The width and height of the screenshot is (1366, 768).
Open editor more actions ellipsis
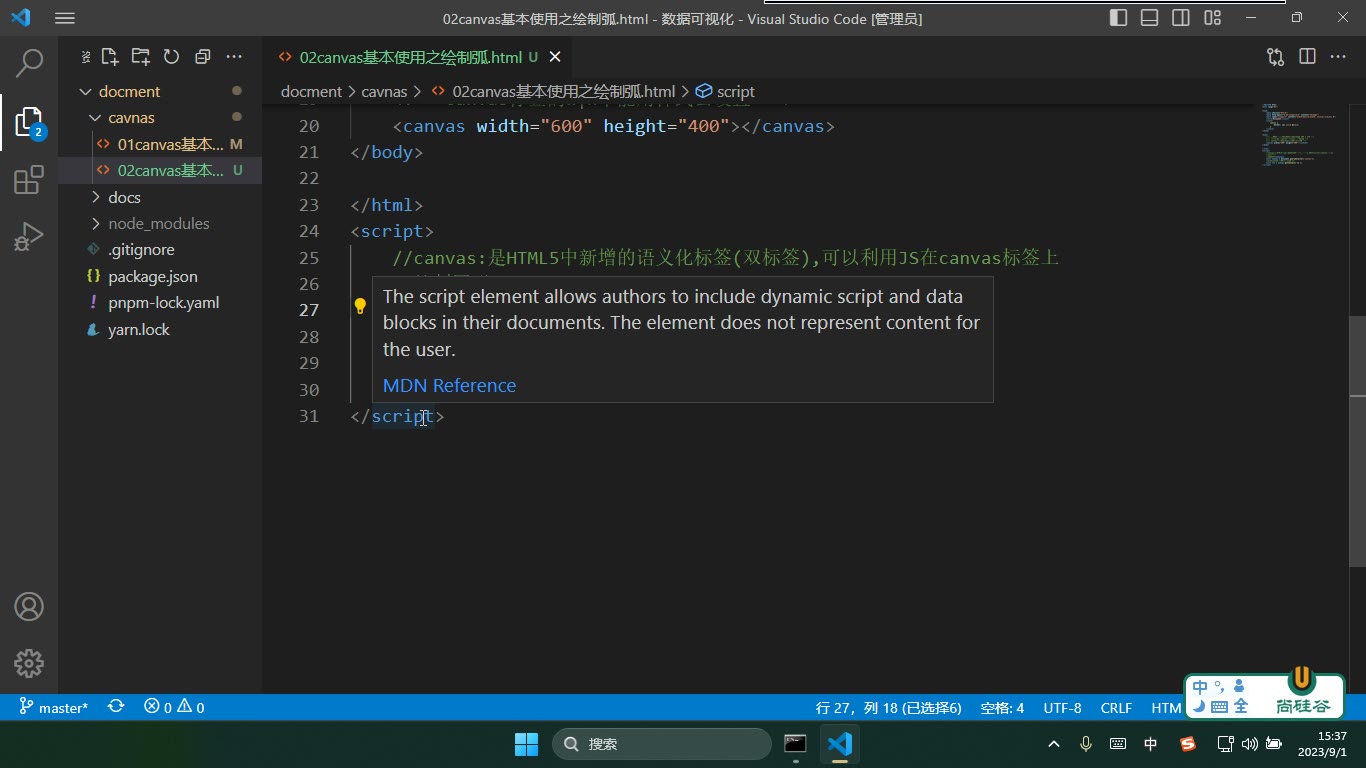pos(1338,57)
